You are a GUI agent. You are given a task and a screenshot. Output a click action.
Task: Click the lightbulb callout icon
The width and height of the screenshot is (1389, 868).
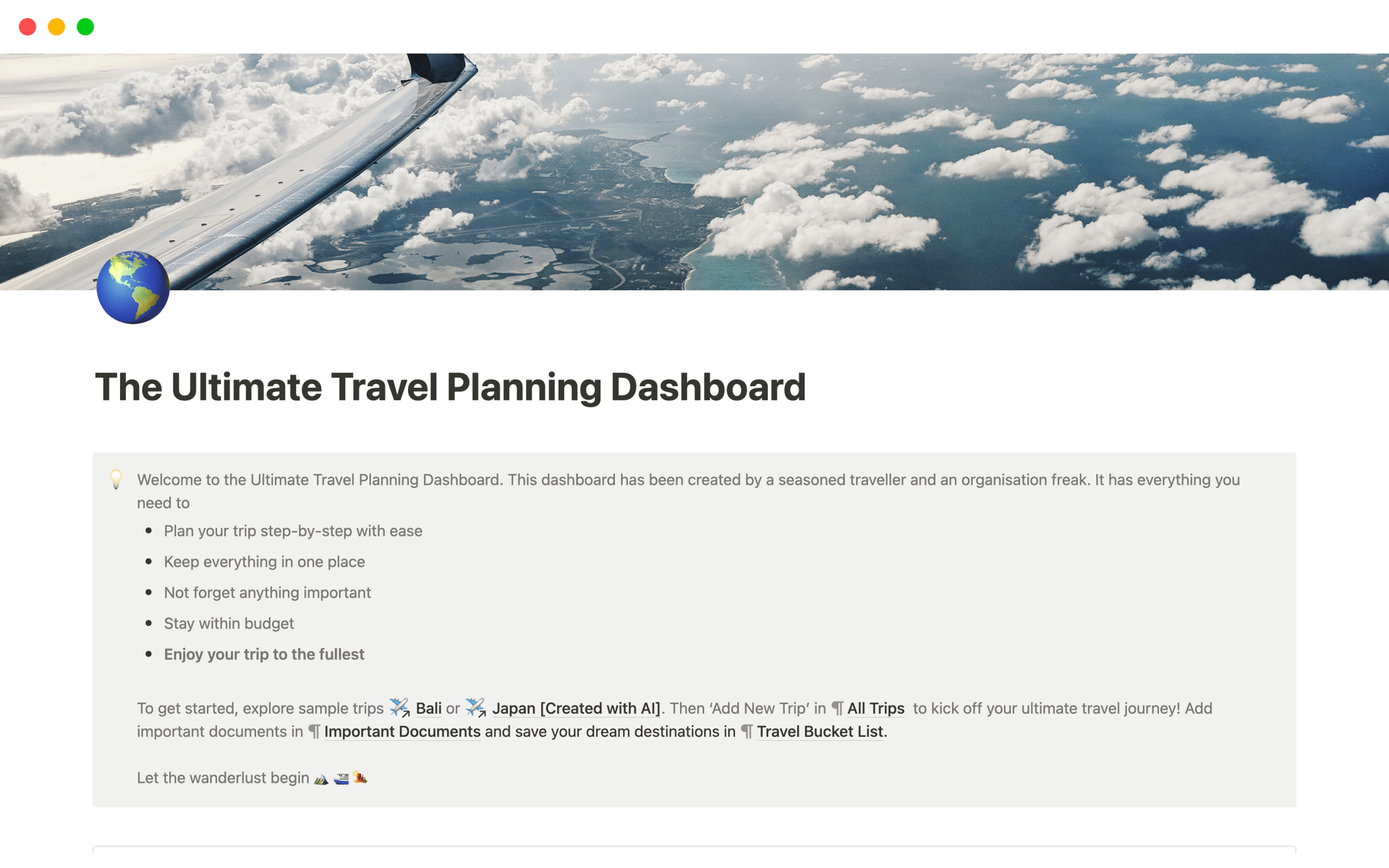pos(116,479)
